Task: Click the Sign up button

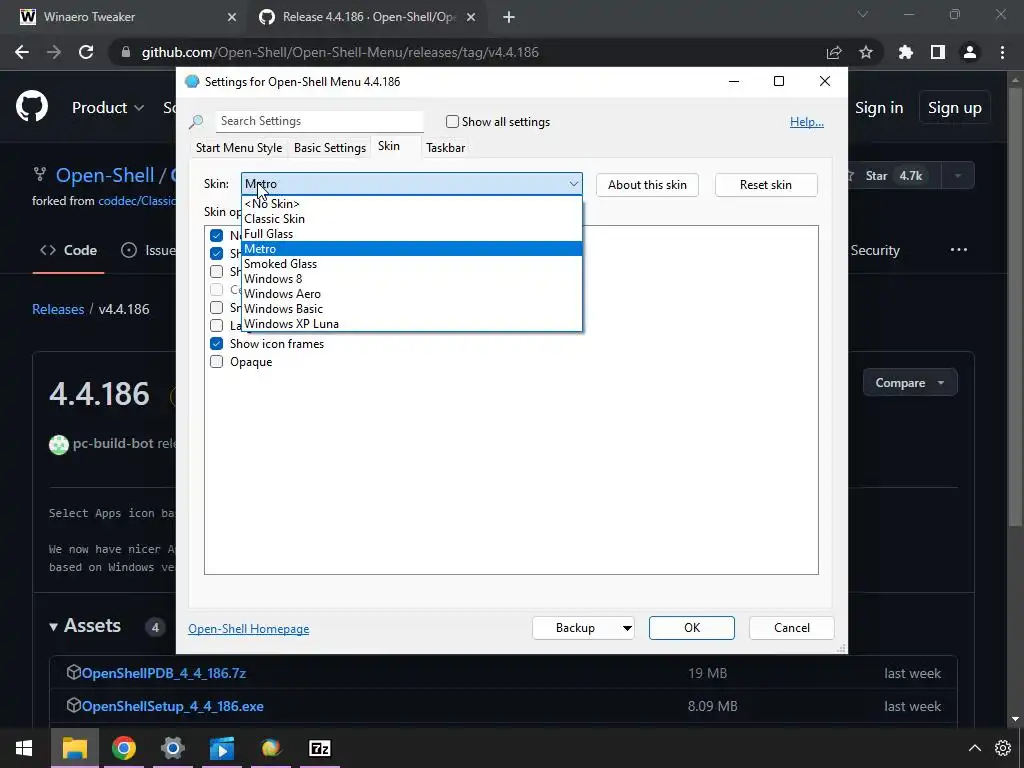Action: point(955,108)
